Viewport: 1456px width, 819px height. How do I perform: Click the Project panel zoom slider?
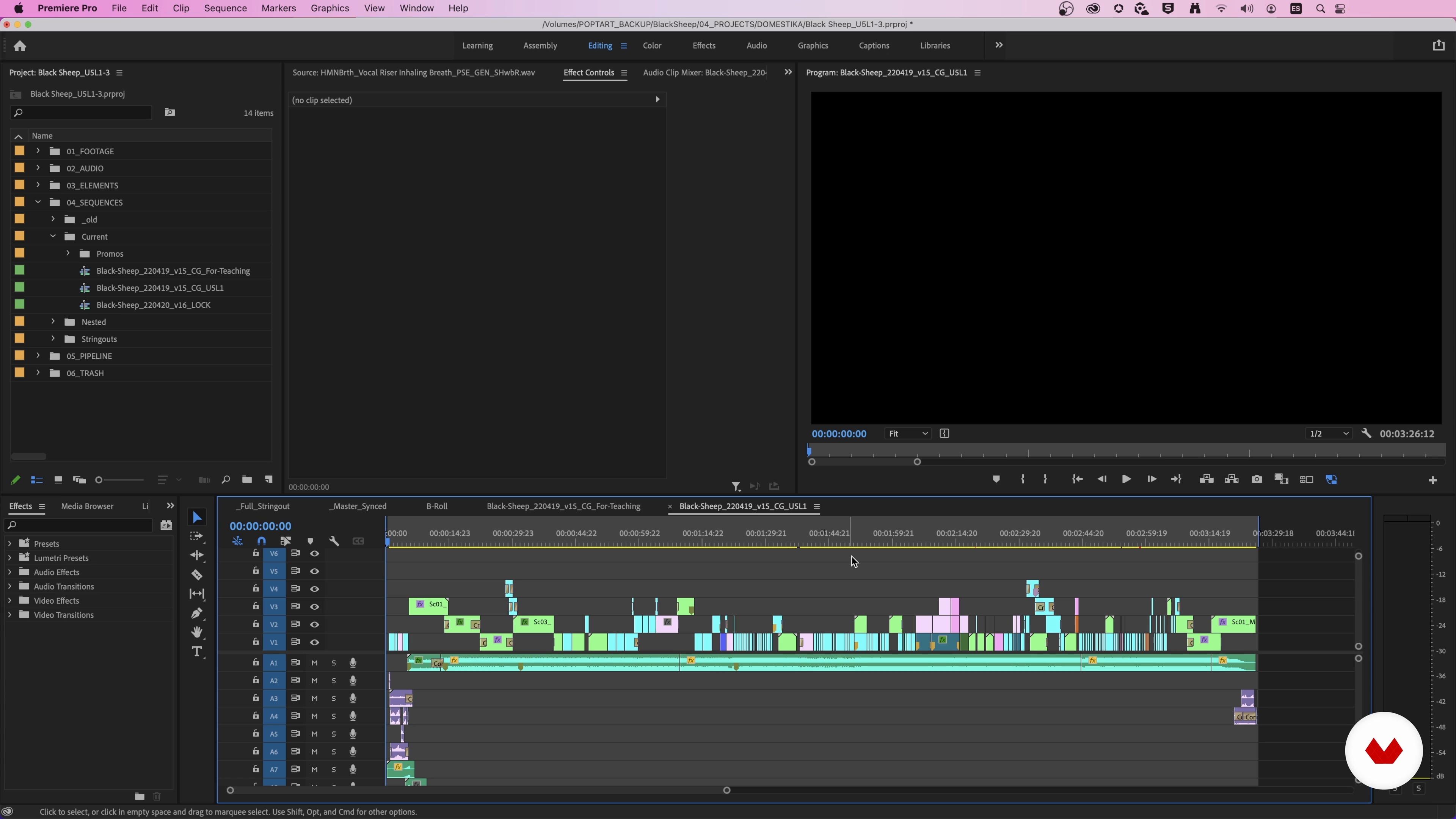[119, 480]
